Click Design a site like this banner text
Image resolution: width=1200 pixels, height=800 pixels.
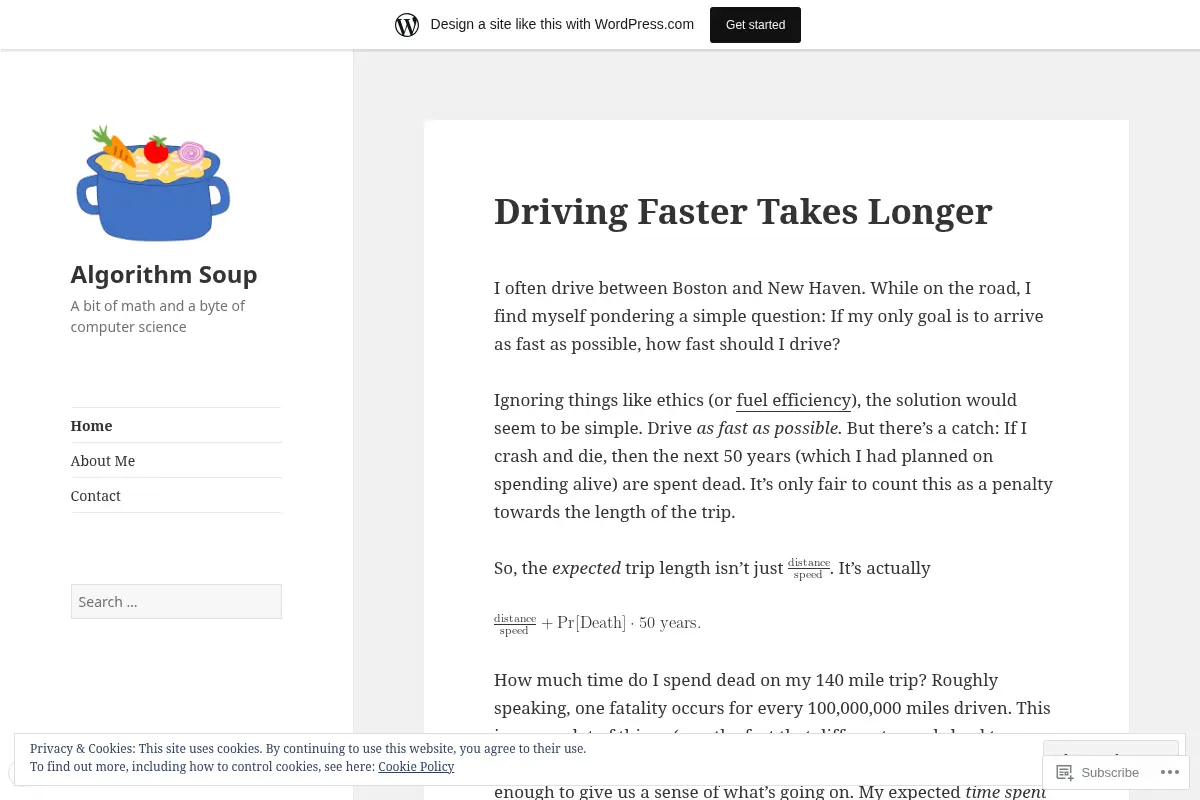pyautogui.click(x=562, y=24)
